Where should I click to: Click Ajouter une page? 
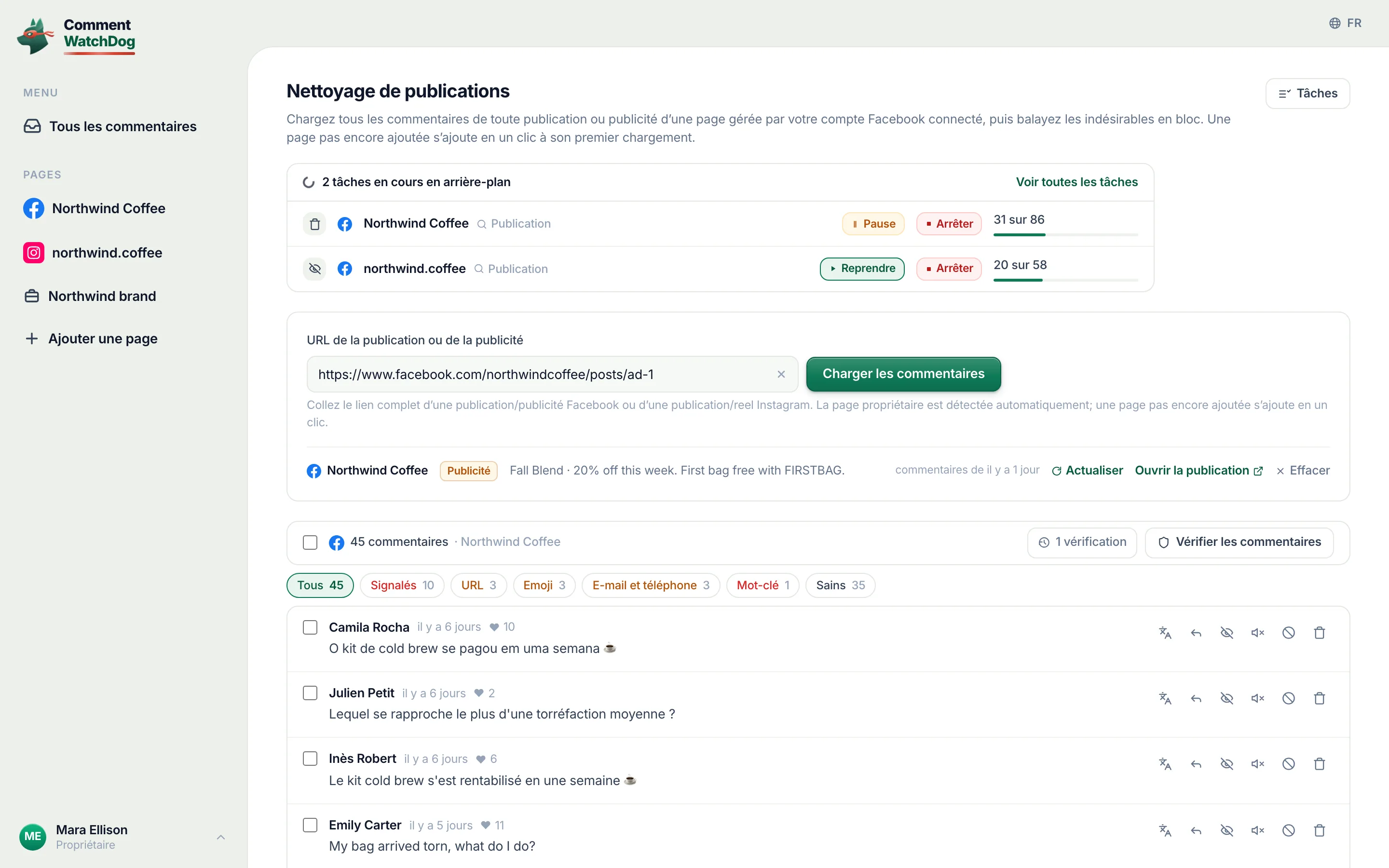92,339
